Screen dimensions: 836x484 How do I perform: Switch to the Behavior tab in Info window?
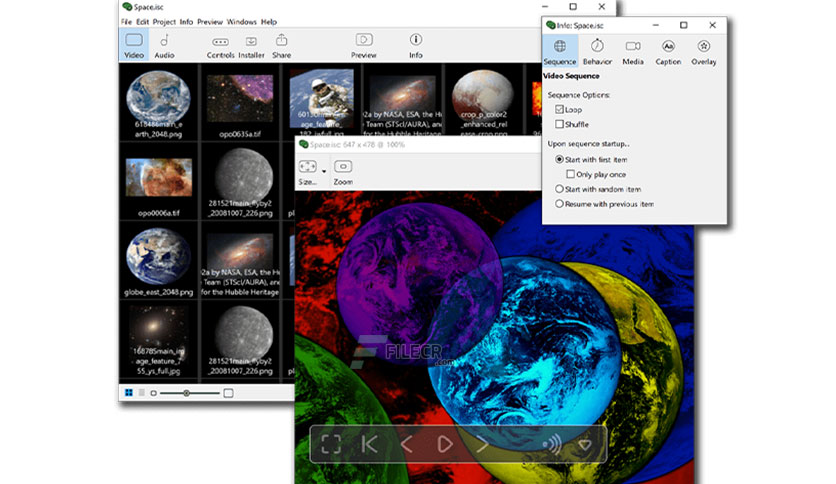point(597,52)
